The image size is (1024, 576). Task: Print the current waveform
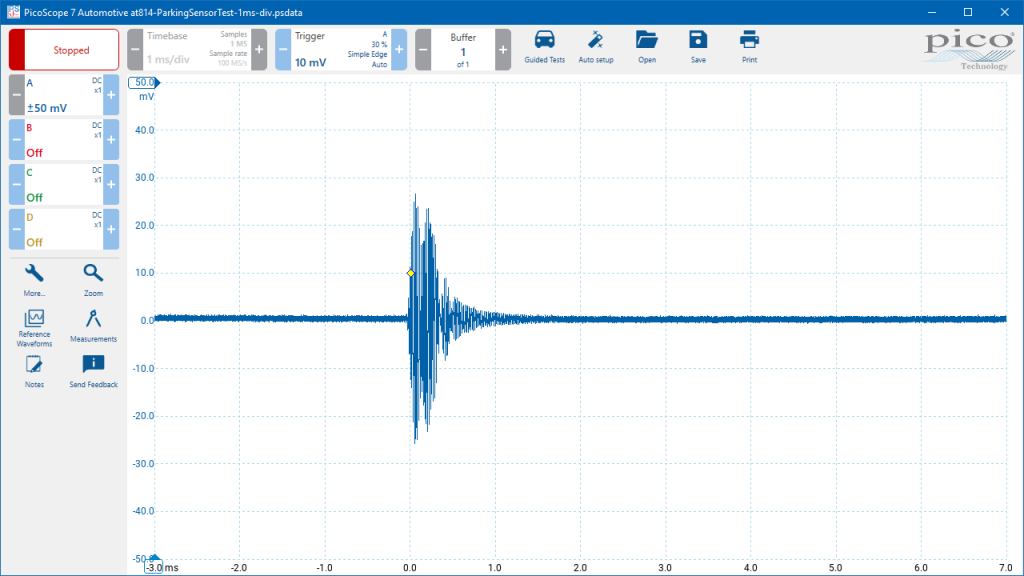(749, 47)
